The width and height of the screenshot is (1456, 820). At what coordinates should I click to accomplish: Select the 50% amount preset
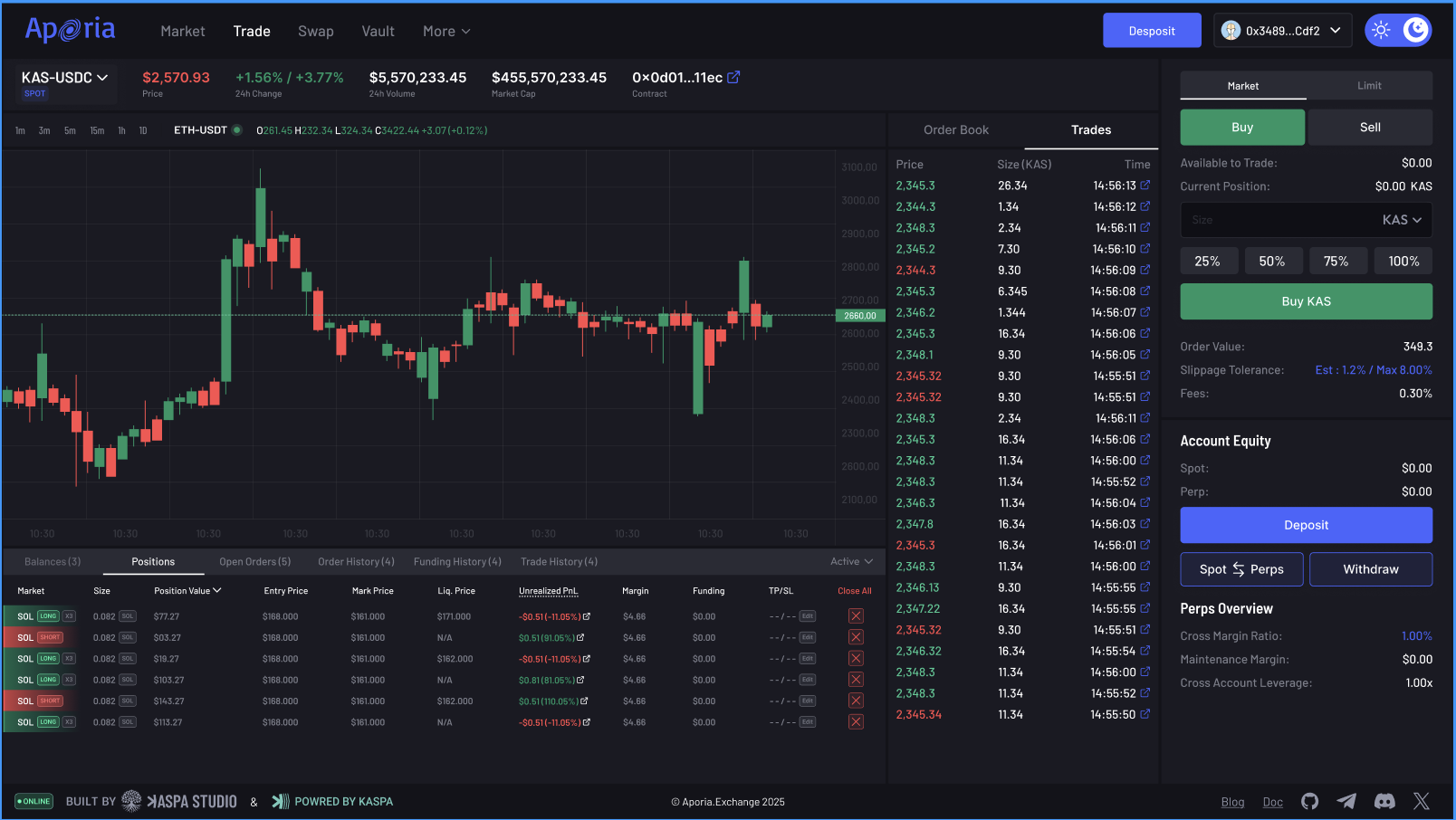tap(1273, 260)
